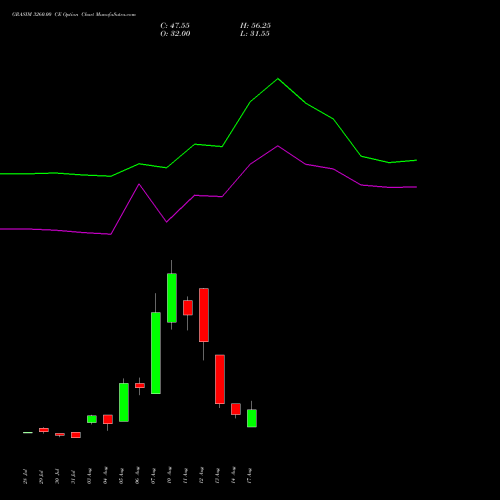This screenshot has width=500, height=500.
Task: Click the GRASIM CE Option chart title
Action: pos(74,15)
